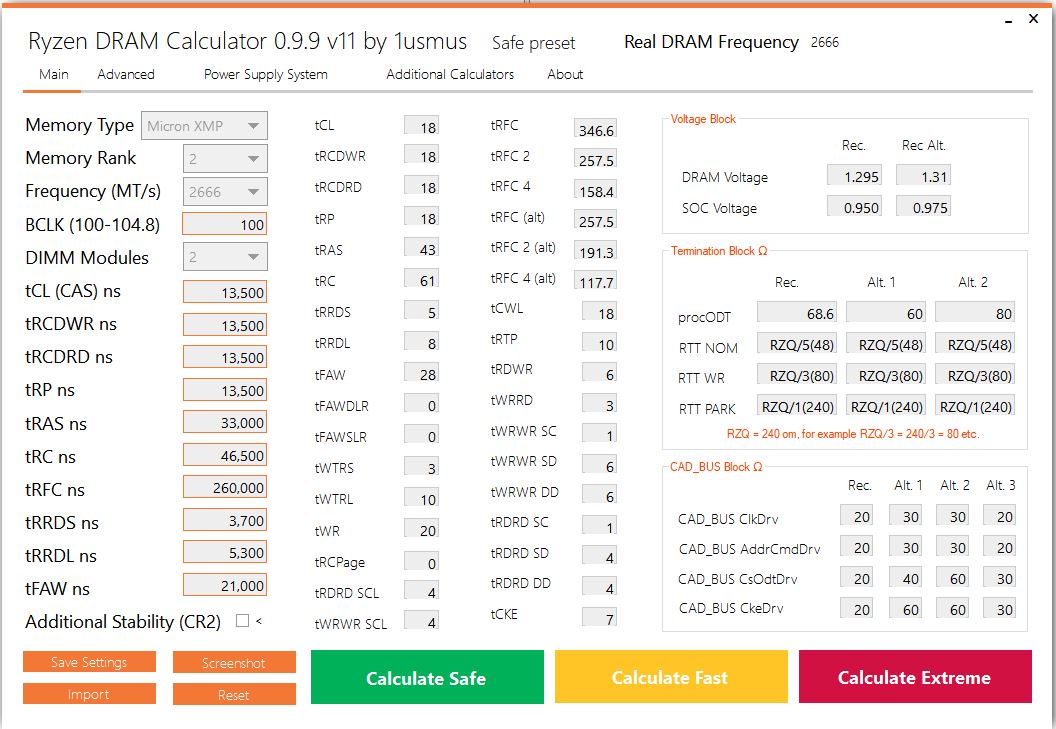Image resolution: width=1056 pixels, height=729 pixels.
Task: Click the CAD_BUS CsOdtDrv Alt. 1 value 40
Action: click(905, 578)
